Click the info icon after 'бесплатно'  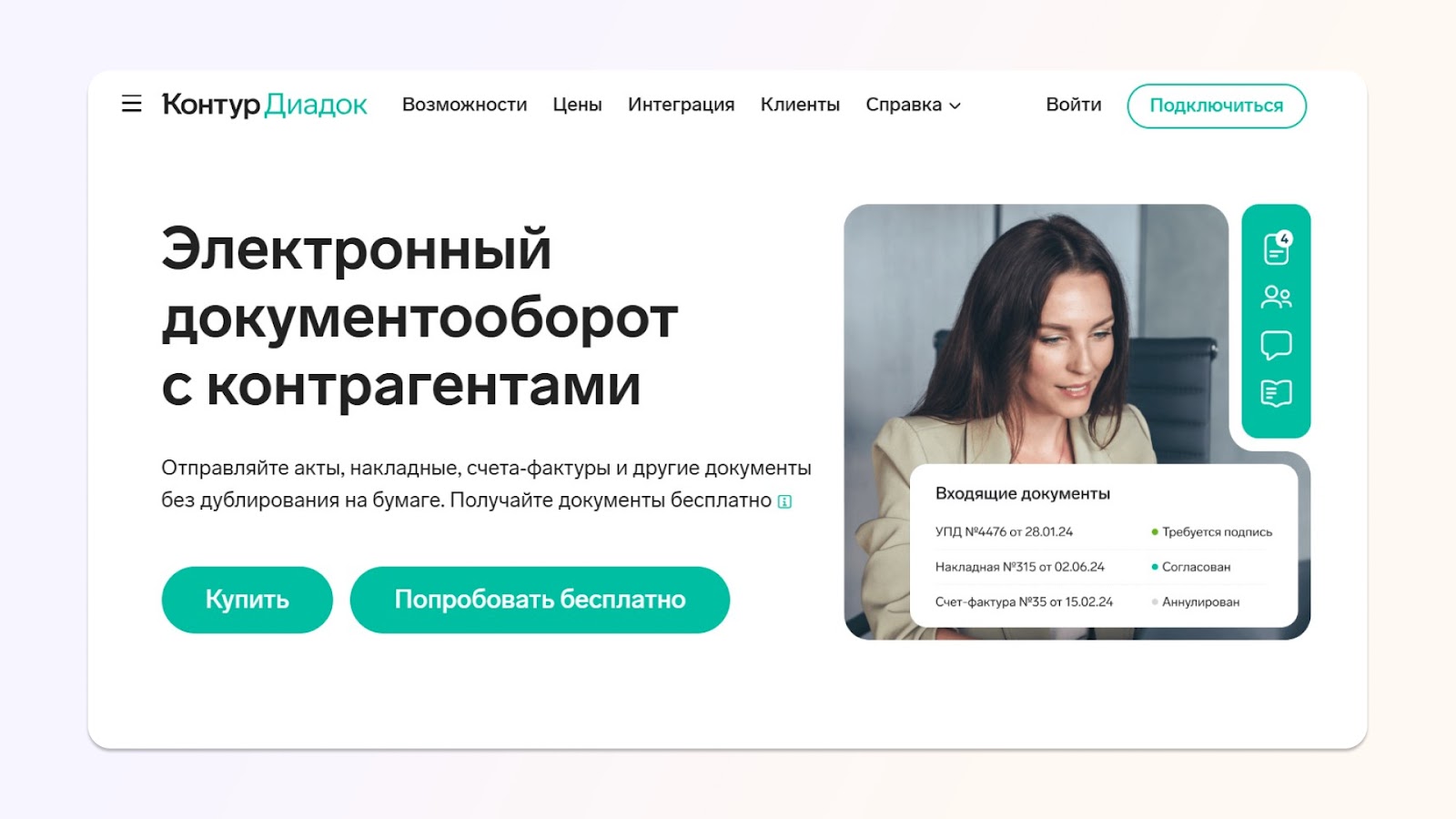point(784,501)
